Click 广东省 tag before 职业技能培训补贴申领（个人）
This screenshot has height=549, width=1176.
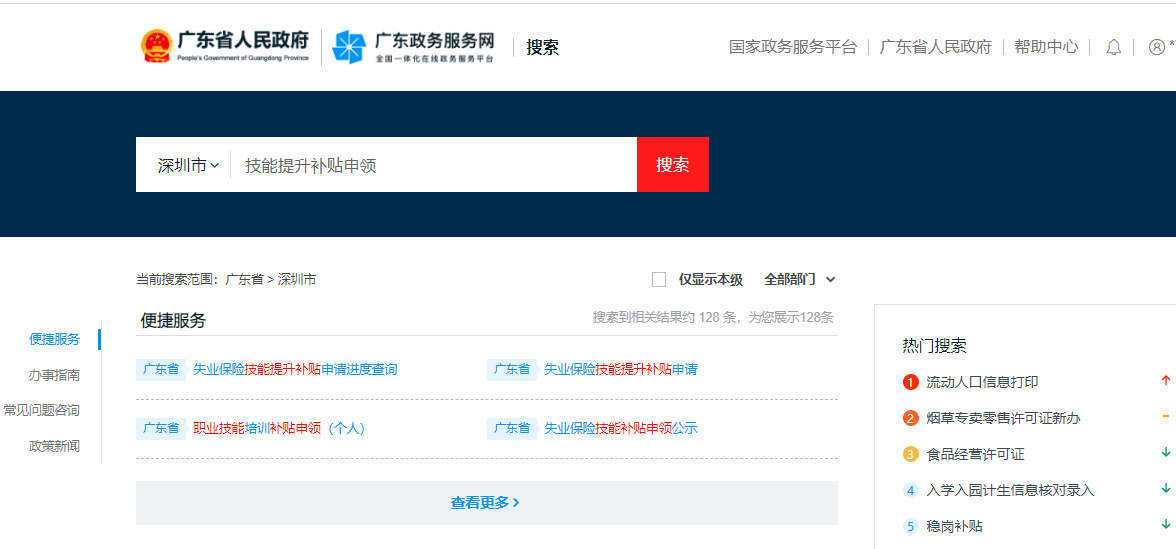161,428
